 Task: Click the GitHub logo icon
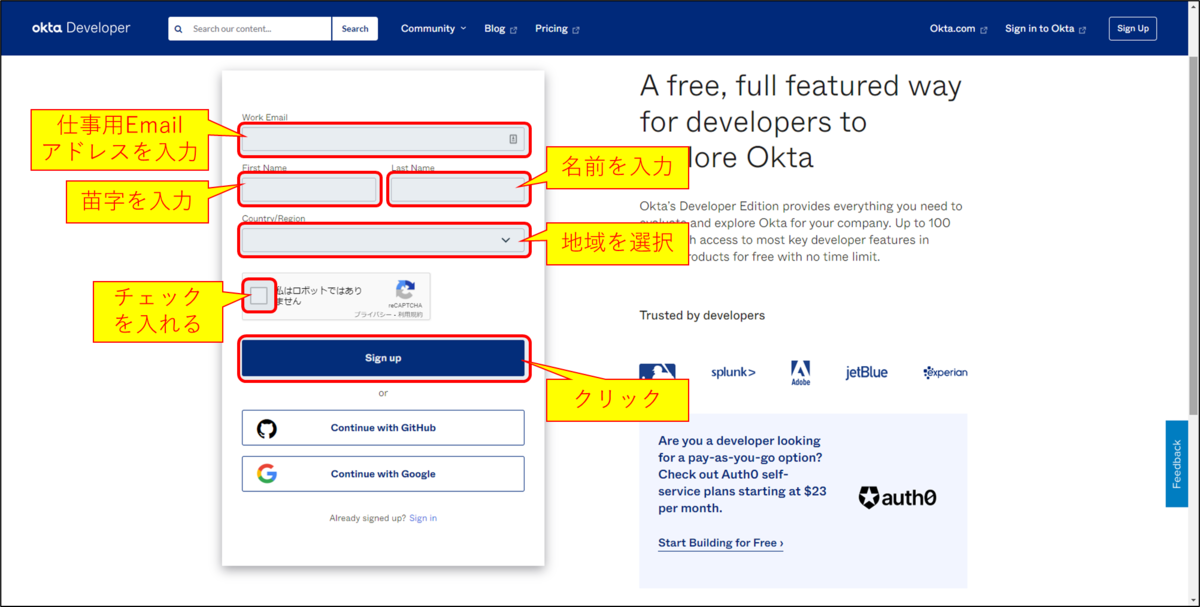pyautogui.click(x=267, y=428)
